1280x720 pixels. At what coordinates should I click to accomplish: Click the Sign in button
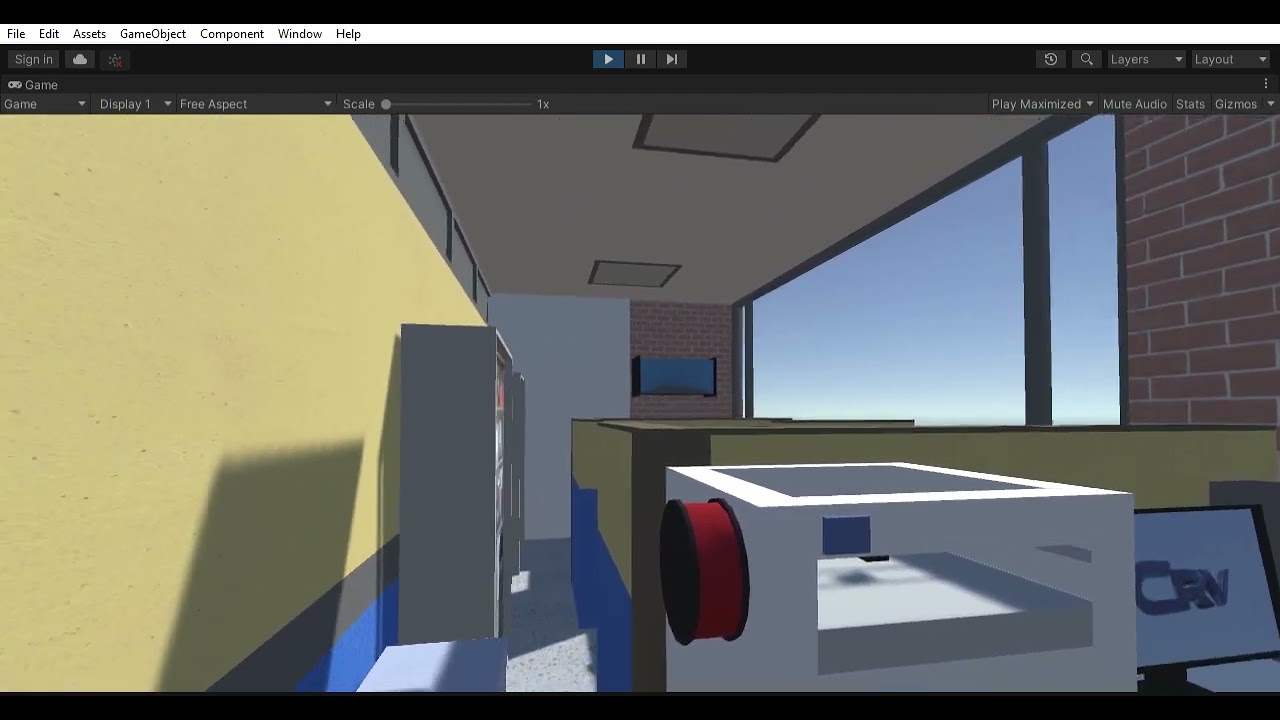pyautogui.click(x=34, y=60)
